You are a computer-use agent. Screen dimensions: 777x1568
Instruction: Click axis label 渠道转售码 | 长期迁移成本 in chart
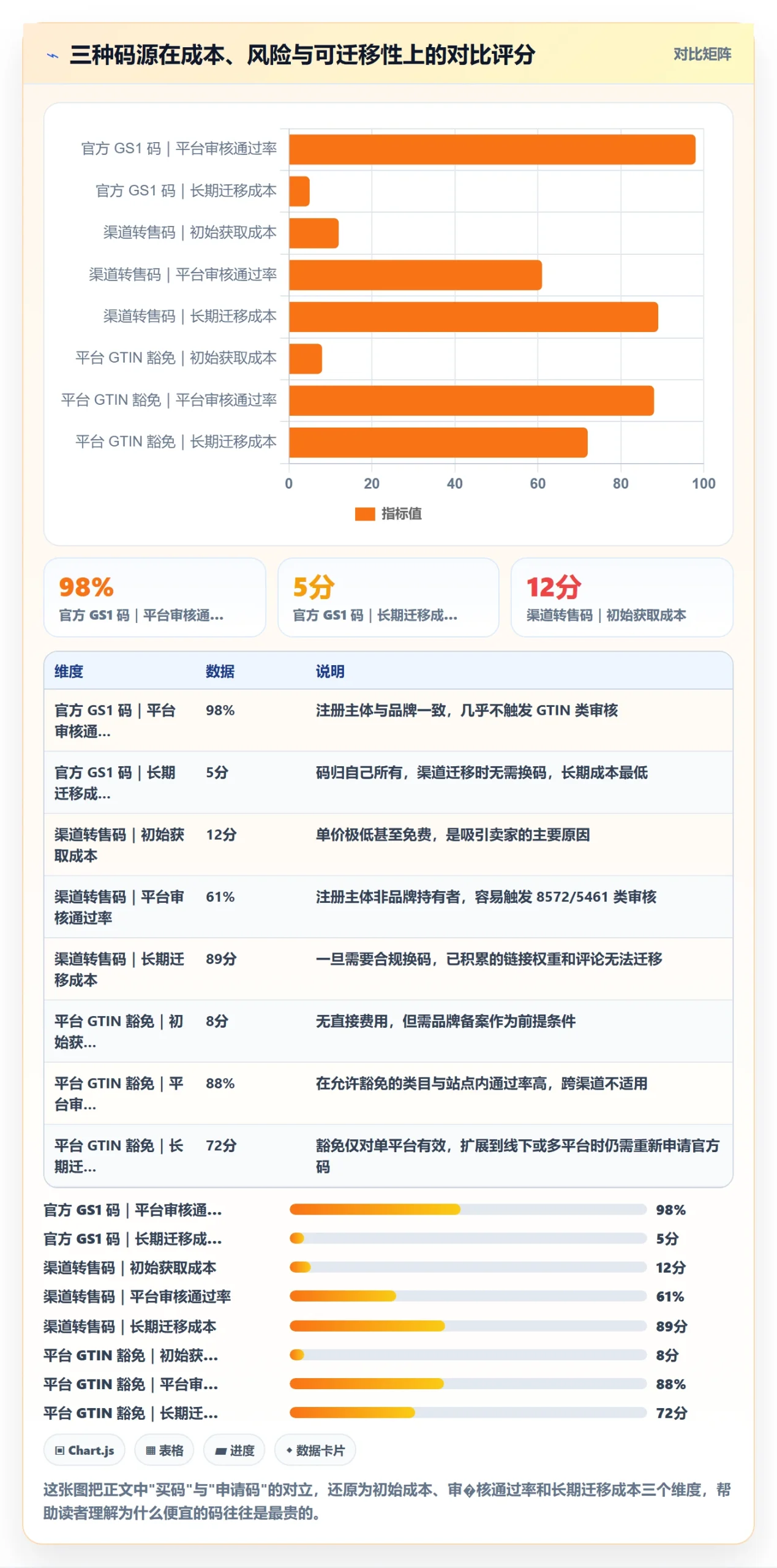coord(190,317)
